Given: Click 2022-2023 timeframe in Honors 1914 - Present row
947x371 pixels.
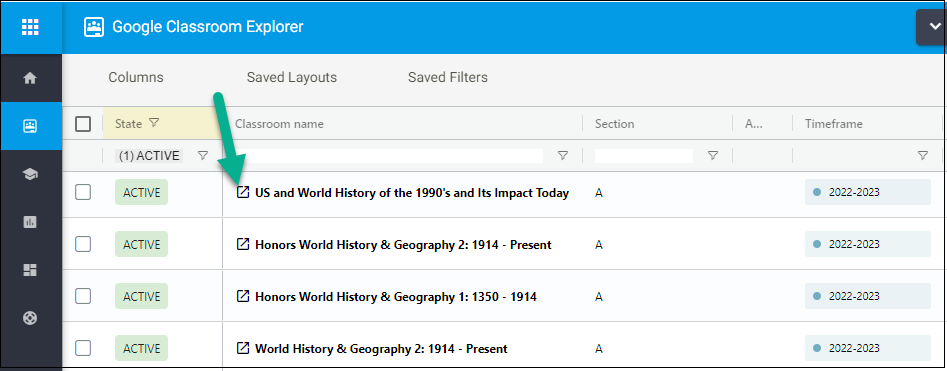Looking at the screenshot, I should pos(868,245).
